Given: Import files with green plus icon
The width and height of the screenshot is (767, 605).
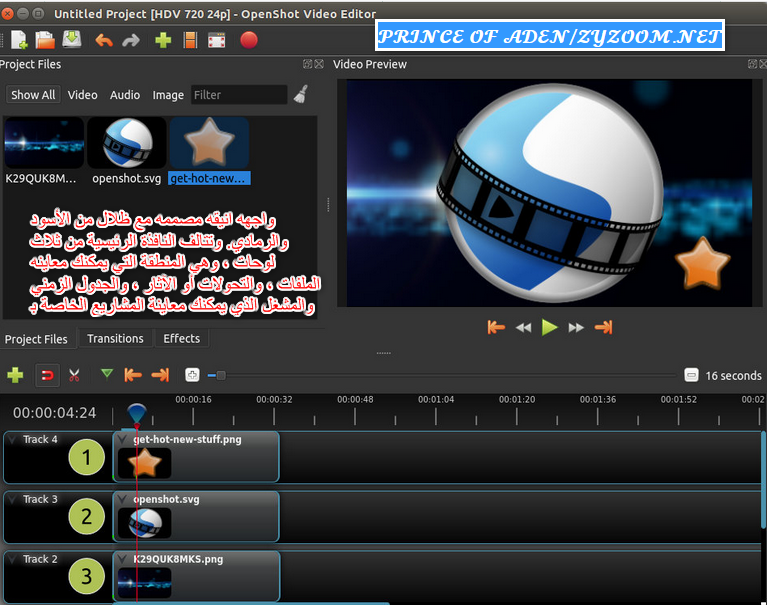Looking at the screenshot, I should (163, 40).
